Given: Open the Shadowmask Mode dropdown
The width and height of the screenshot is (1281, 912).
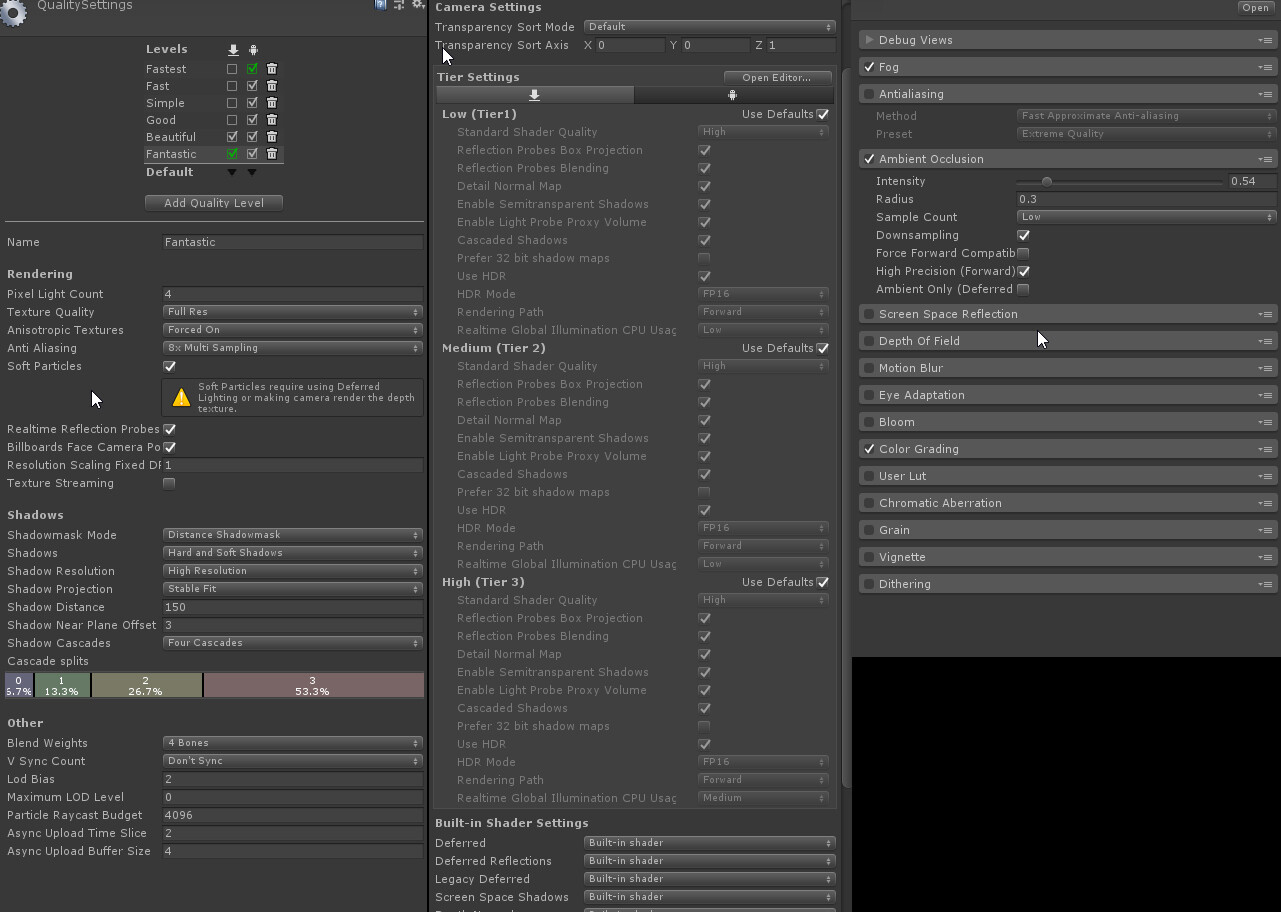Looking at the screenshot, I should point(292,534).
